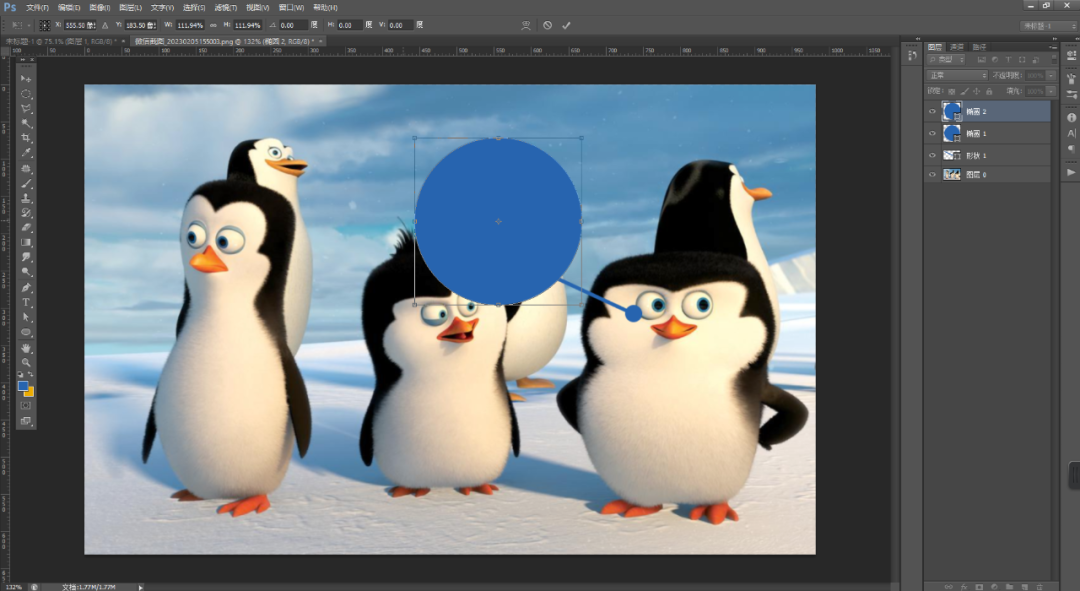The width and height of the screenshot is (1080, 591).
Task: Open the workspace switcher dropdown
Action: (1048, 25)
